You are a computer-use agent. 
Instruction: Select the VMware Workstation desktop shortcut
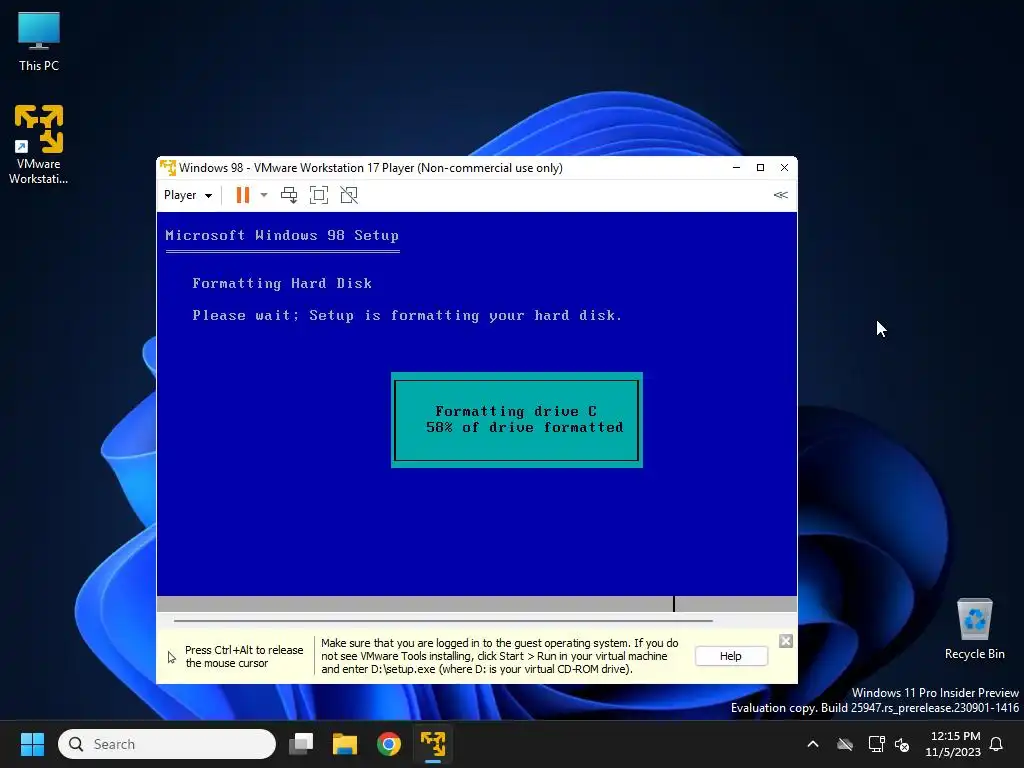click(x=39, y=145)
